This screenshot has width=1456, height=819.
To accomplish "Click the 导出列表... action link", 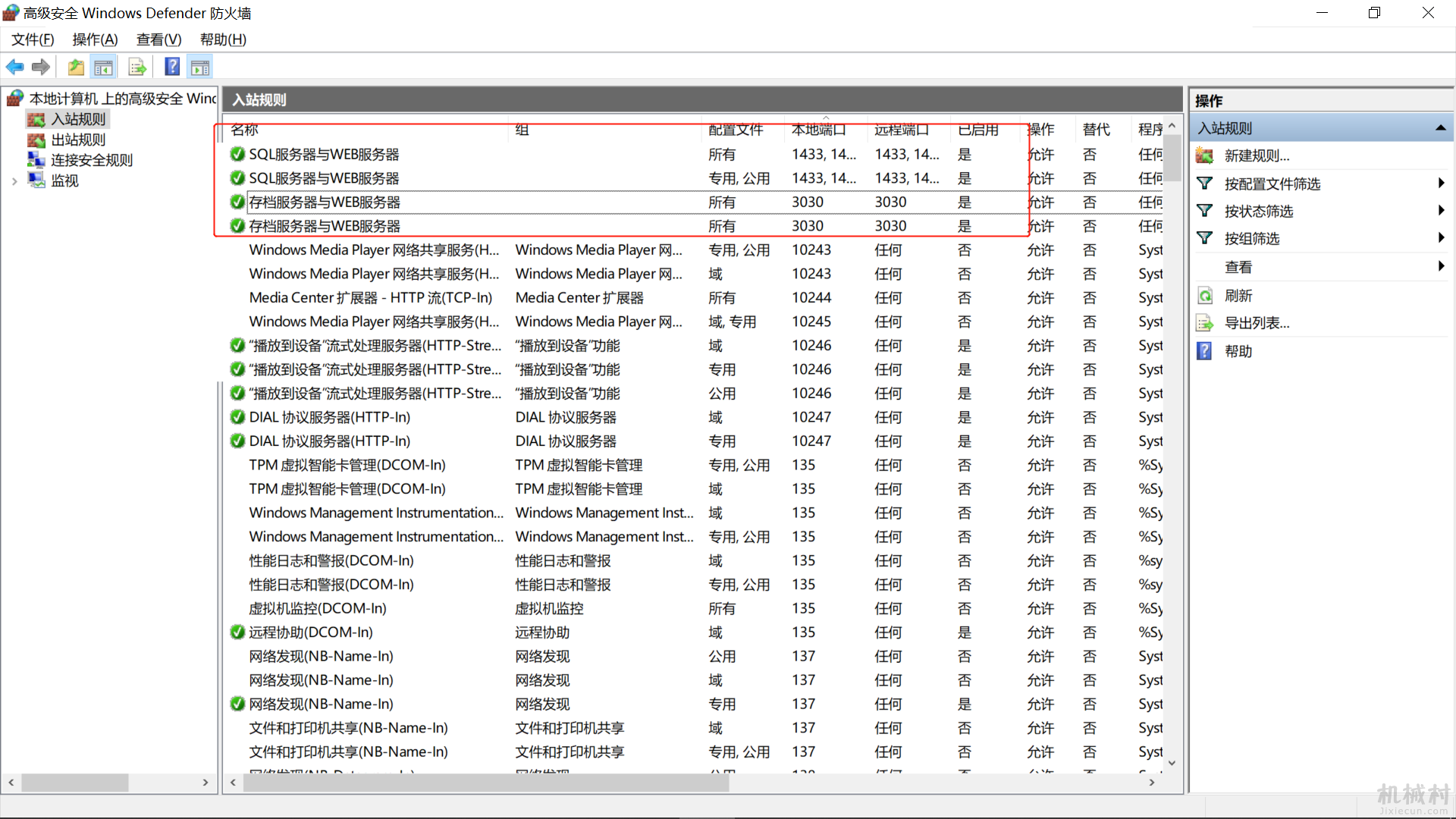I will [1257, 324].
